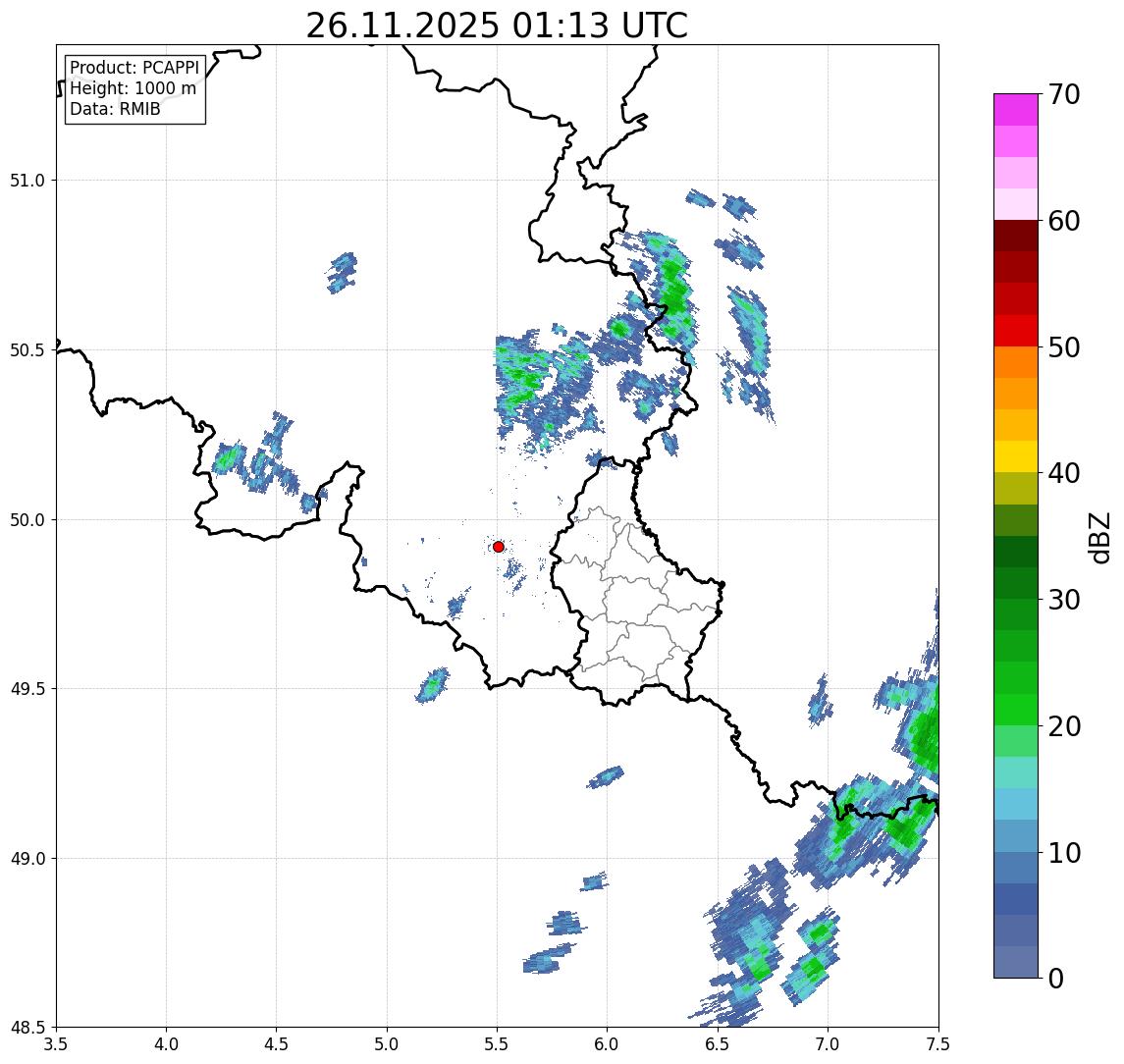Click the colorbar label 70
Screen dimensions: 1124x1064
[1063, 94]
